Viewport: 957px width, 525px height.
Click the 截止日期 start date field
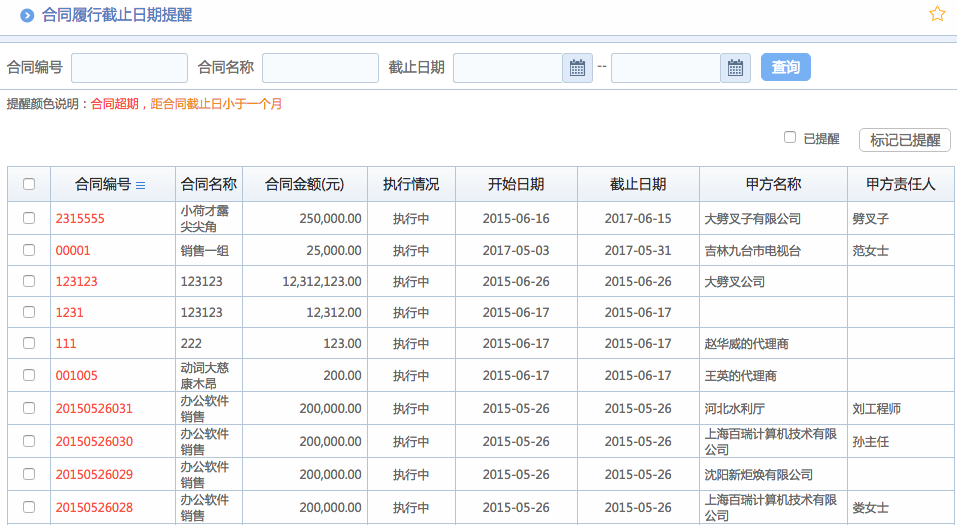pyautogui.click(x=508, y=68)
